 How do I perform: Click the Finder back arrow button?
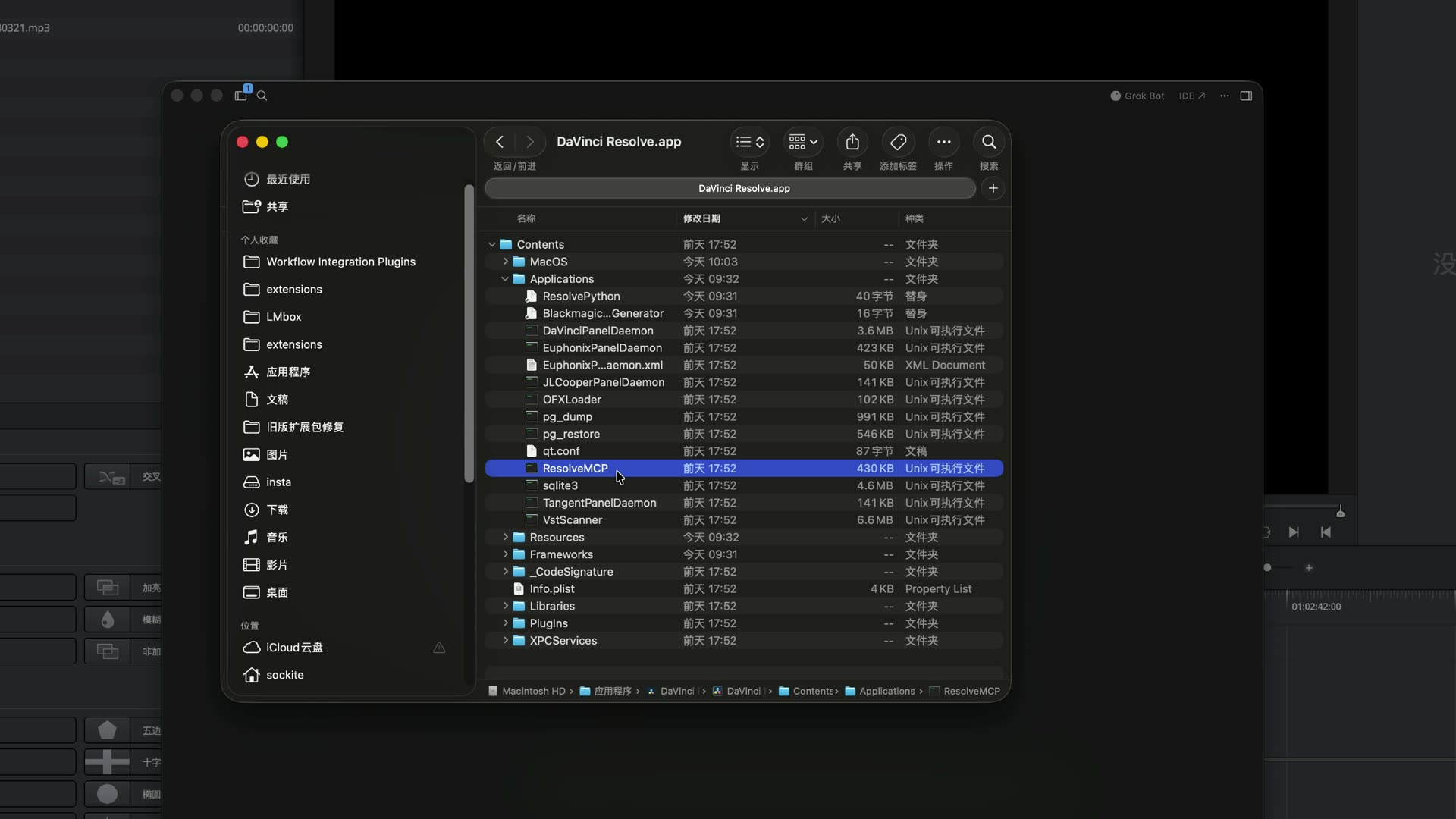tap(500, 142)
